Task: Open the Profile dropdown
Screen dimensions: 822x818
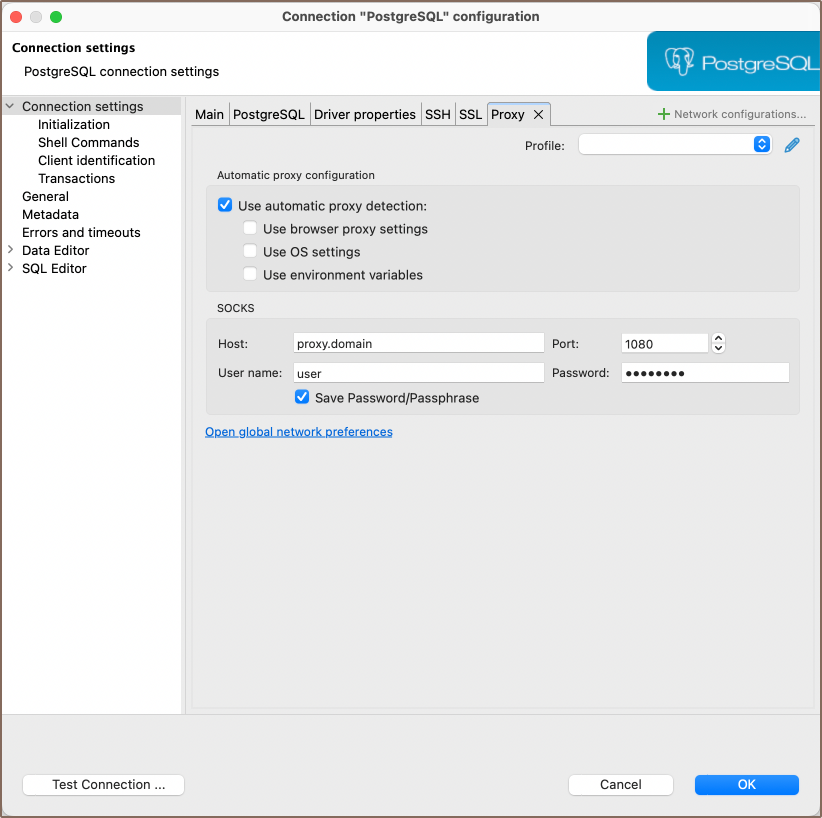Action: (675, 145)
